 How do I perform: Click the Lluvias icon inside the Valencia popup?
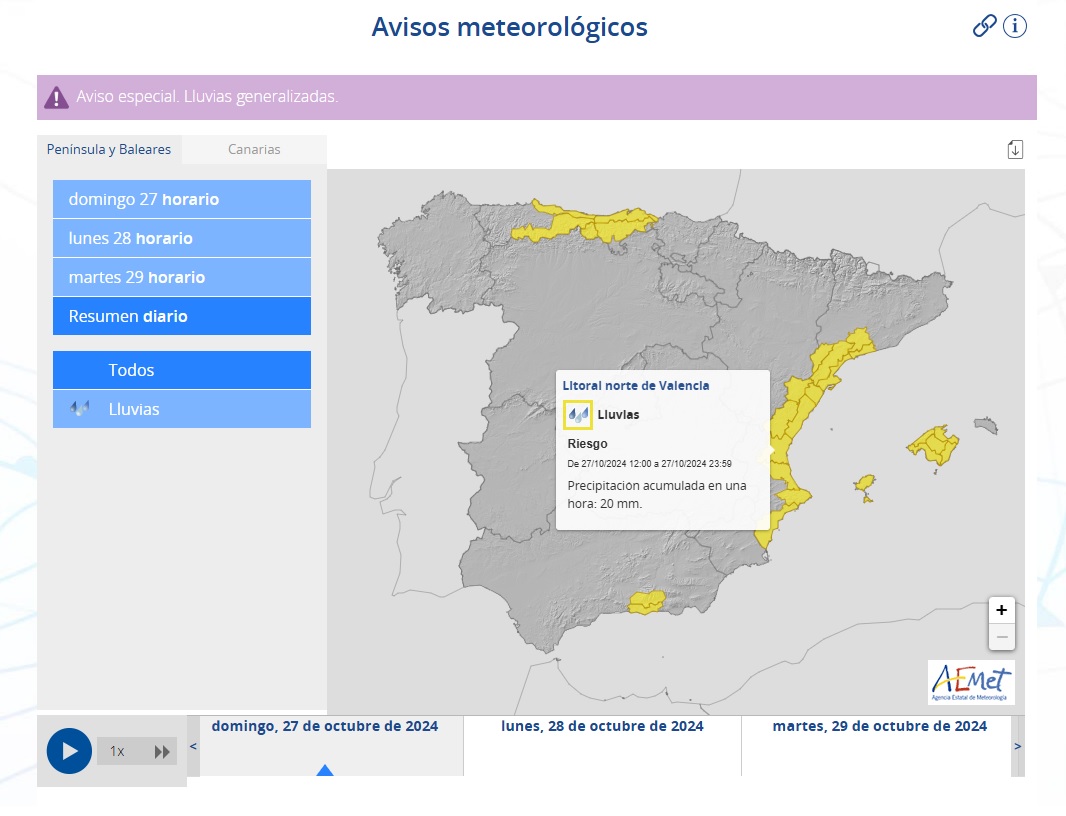point(578,414)
